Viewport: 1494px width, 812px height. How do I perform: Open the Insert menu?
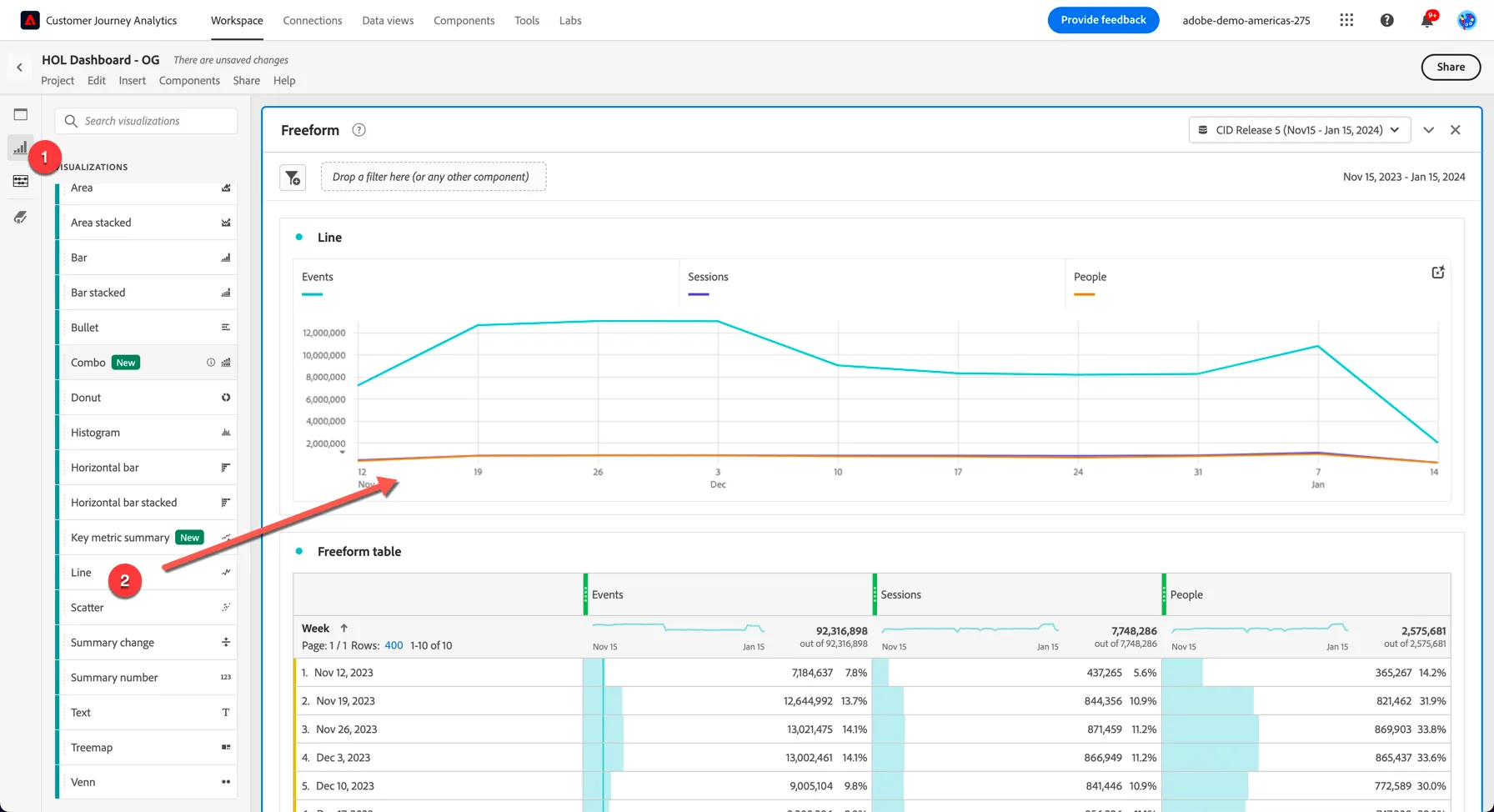pyautogui.click(x=132, y=81)
